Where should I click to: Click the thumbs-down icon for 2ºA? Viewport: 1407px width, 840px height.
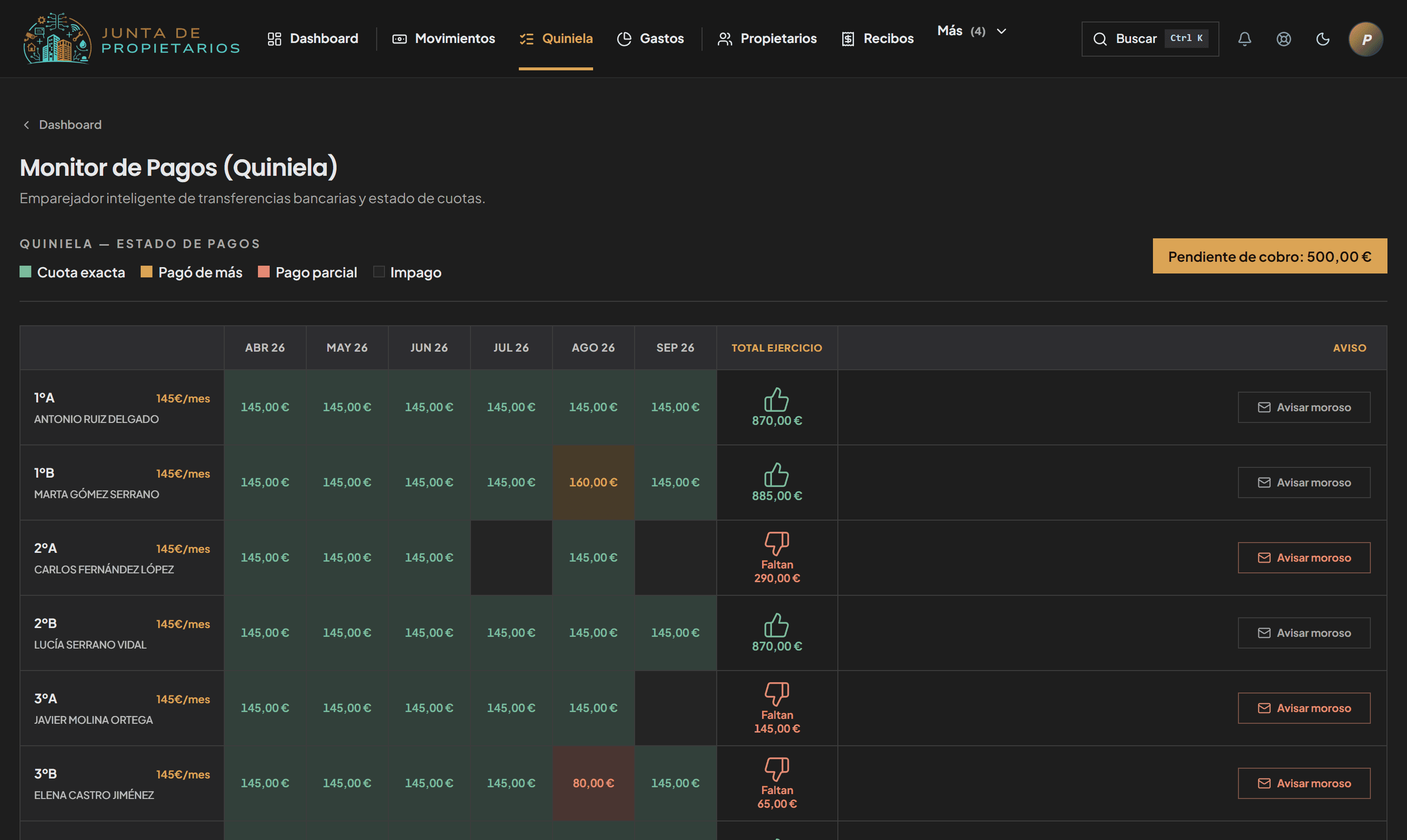[x=776, y=544]
